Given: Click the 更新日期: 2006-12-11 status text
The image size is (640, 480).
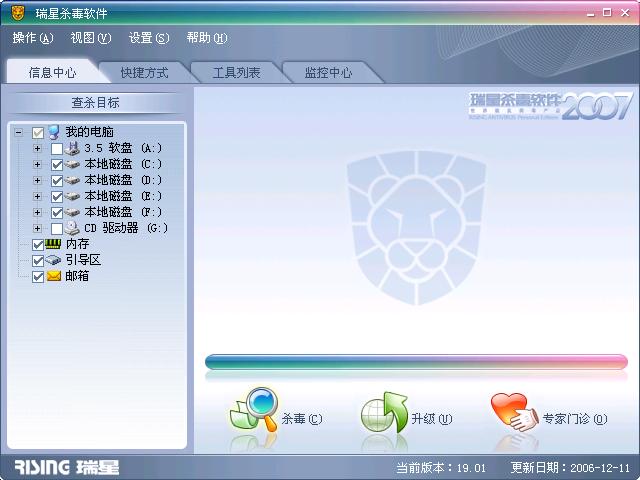Looking at the screenshot, I should click(570, 467).
